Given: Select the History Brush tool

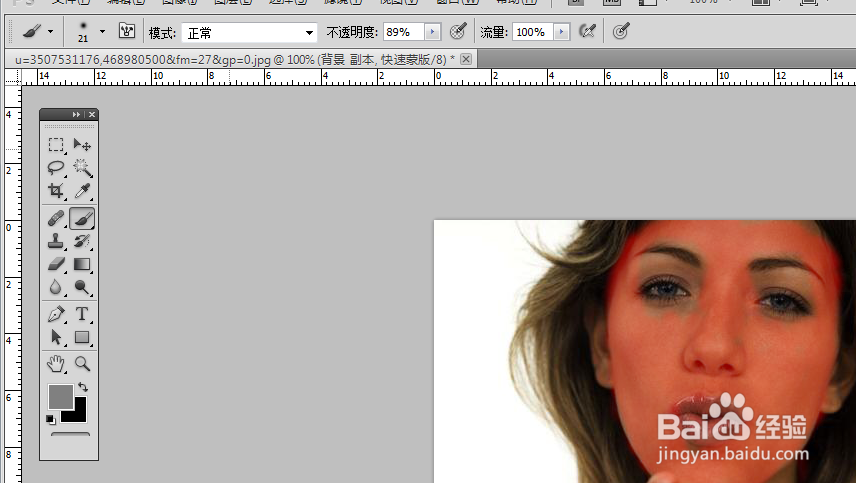Looking at the screenshot, I should 82,241.
